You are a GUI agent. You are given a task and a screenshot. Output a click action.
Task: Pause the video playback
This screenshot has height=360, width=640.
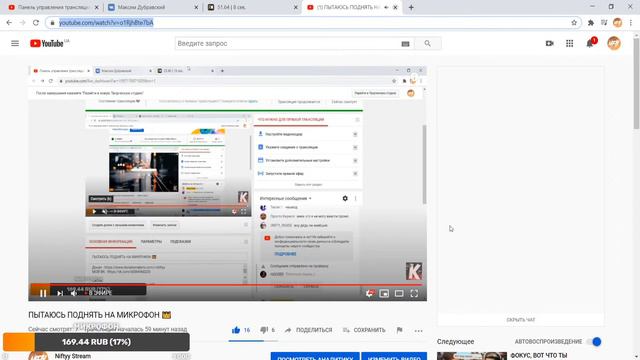43,293
